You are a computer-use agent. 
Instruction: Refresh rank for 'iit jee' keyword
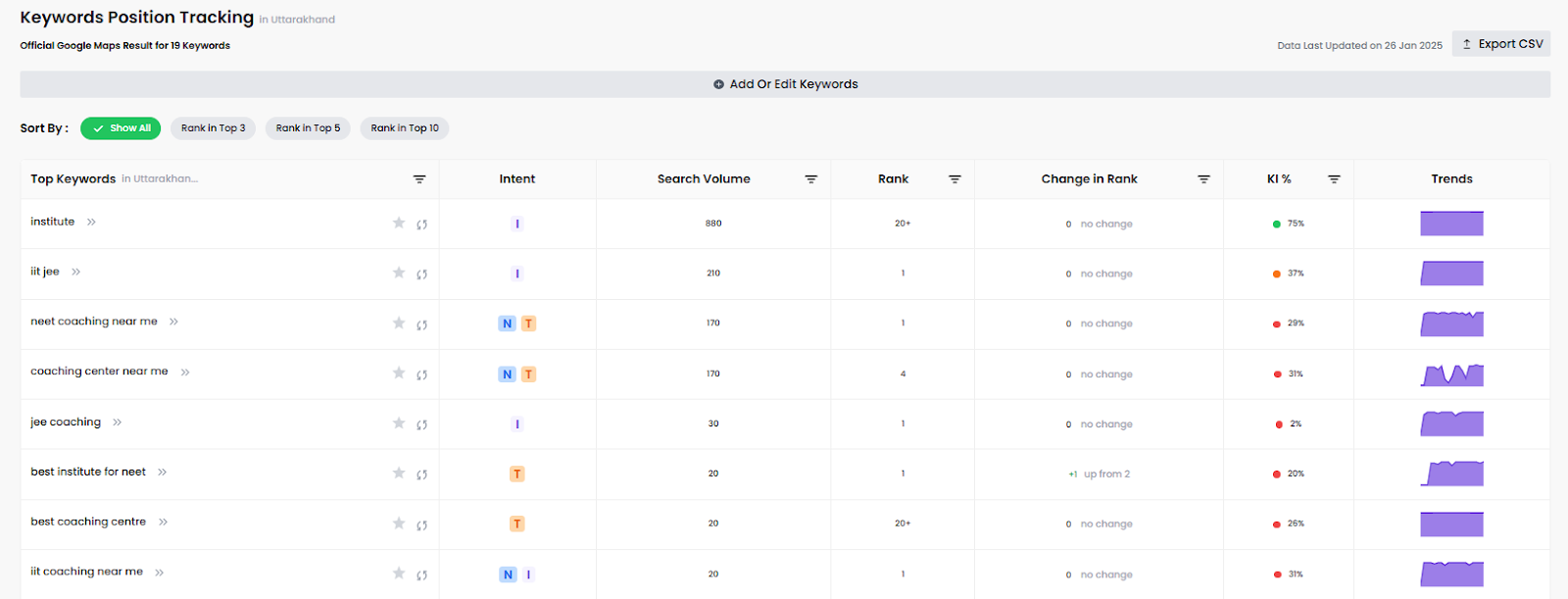(422, 275)
